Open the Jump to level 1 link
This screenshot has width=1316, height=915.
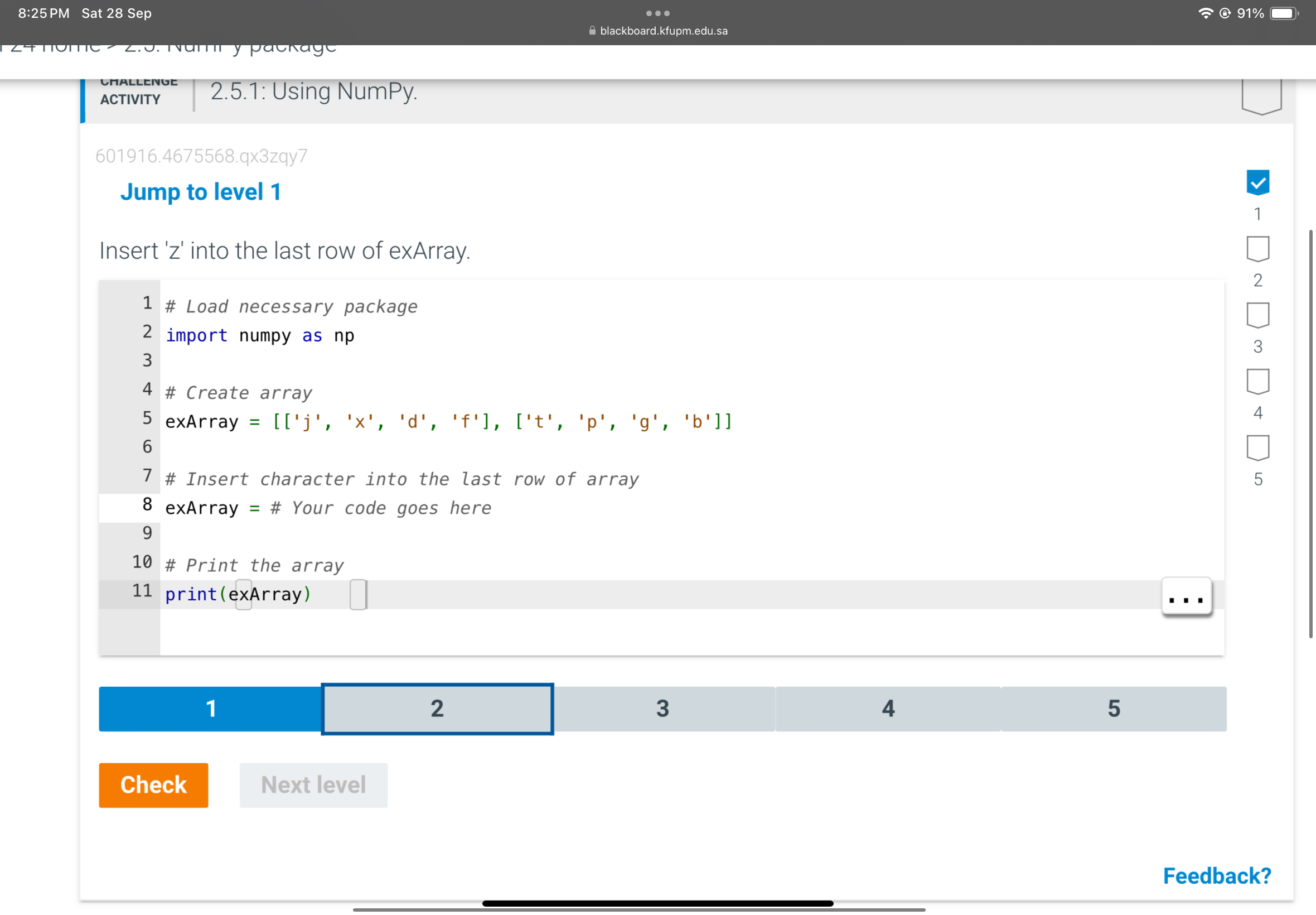click(x=200, y=191)
